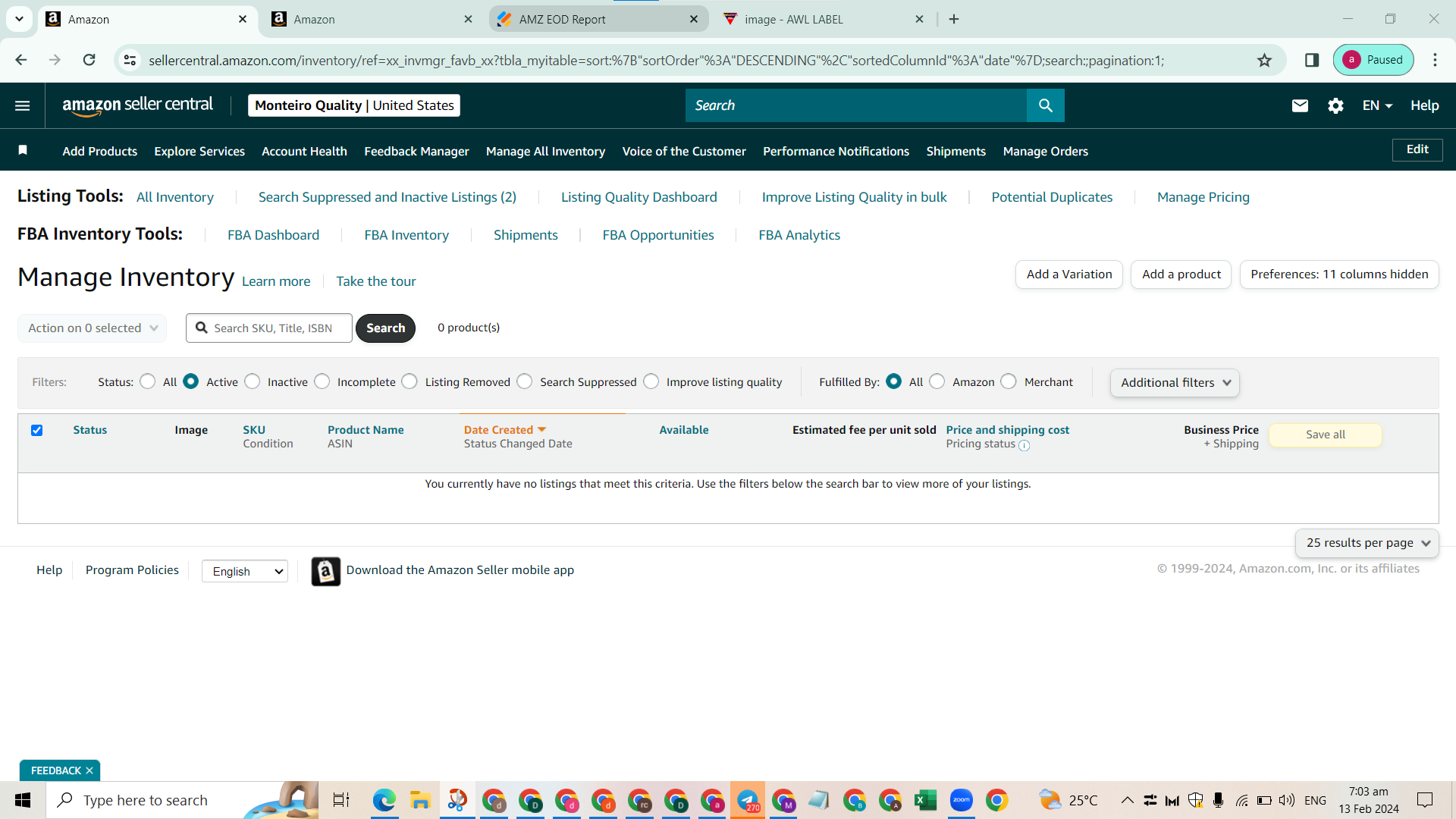
Task: Open the EN language selector in header
Action: click(x=1377, y=105)
